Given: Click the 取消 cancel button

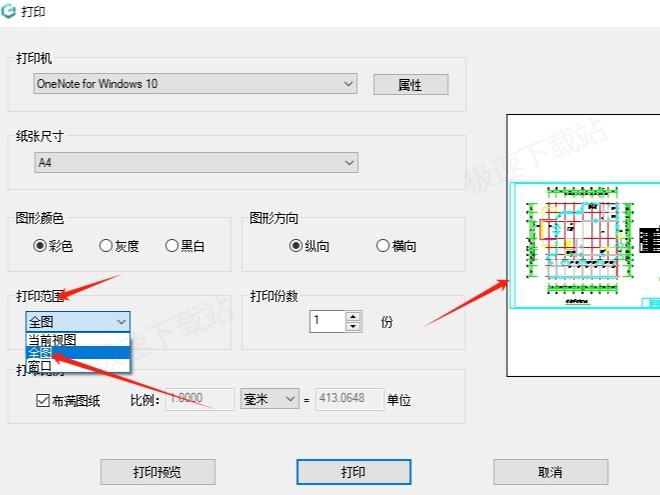Looking at the screenshot, I should point(551,472).
